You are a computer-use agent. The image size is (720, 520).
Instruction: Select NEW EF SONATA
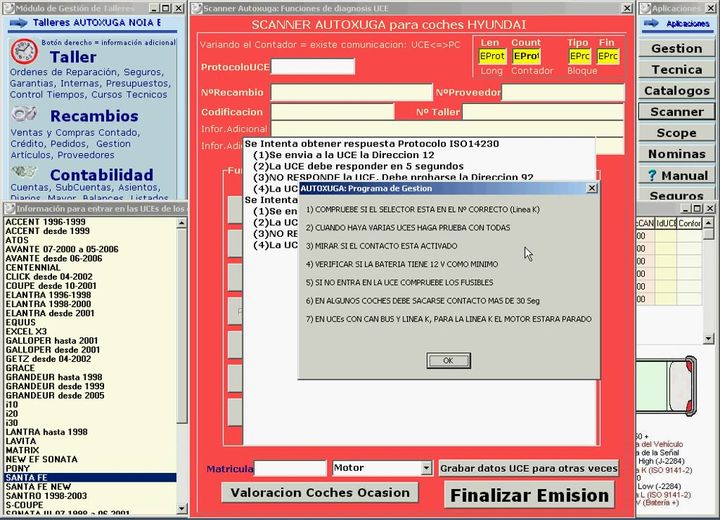point(90,459)
